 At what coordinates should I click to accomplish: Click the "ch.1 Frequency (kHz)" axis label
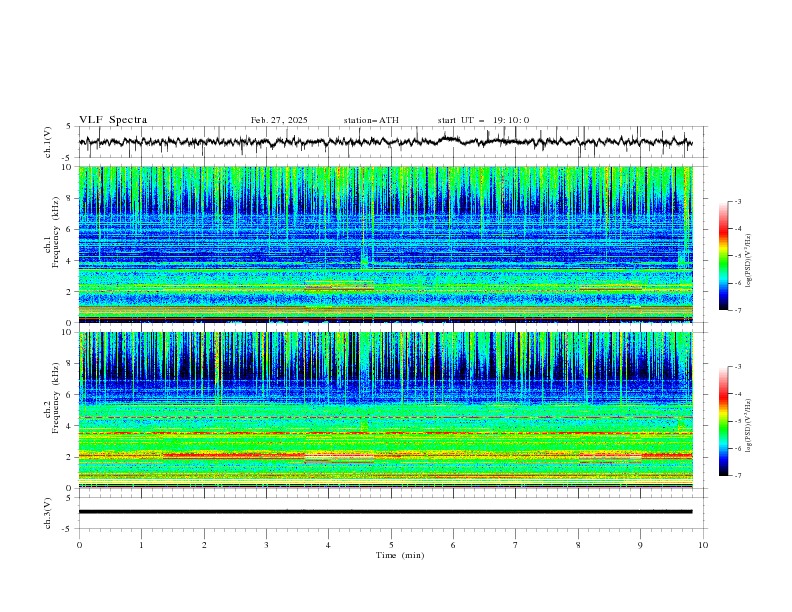pyautogui.click(x=52, y=231)
